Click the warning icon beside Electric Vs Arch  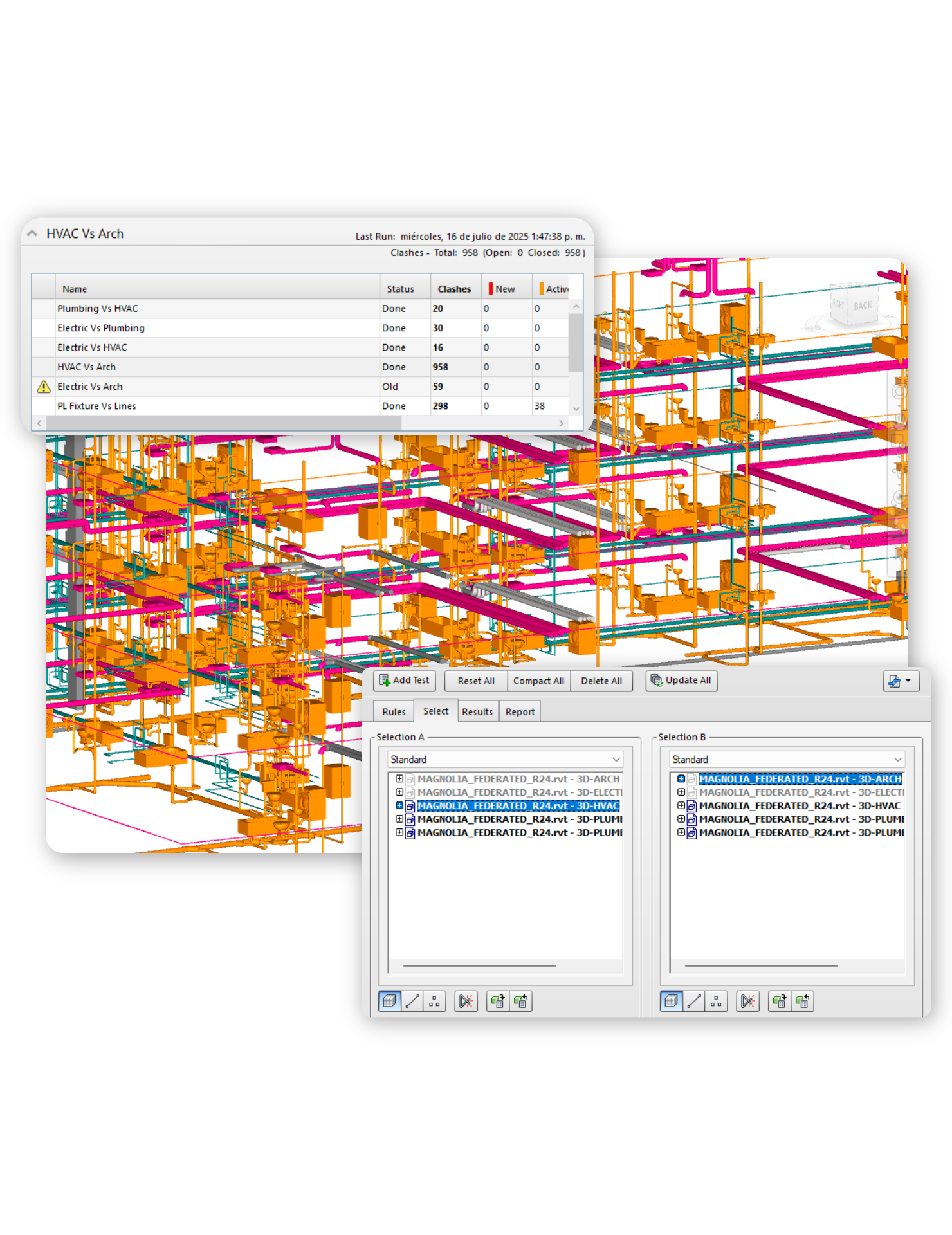[x=44, y=387]
